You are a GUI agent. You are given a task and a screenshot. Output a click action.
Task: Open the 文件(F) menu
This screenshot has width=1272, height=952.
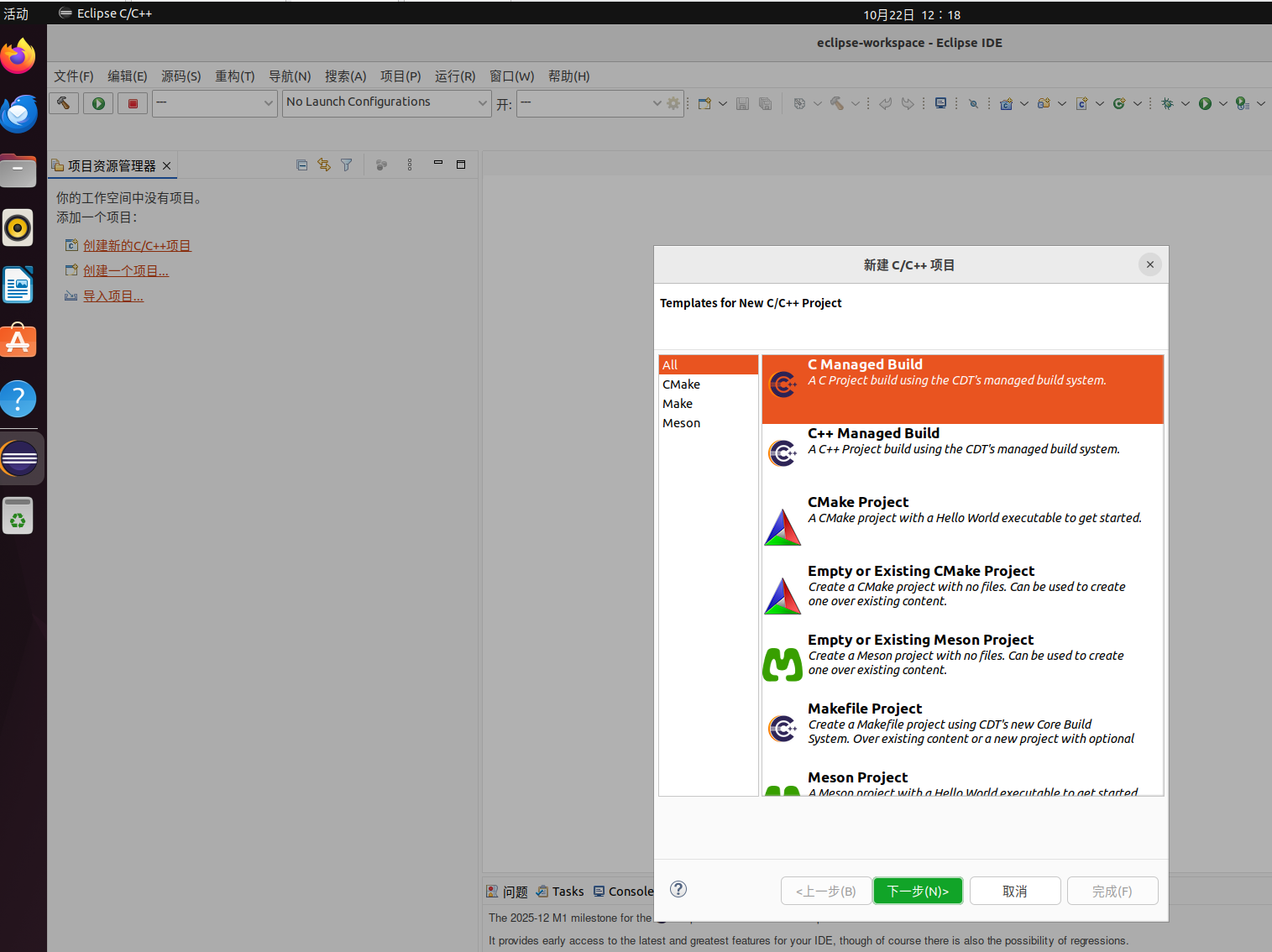(x=74, y=76)
